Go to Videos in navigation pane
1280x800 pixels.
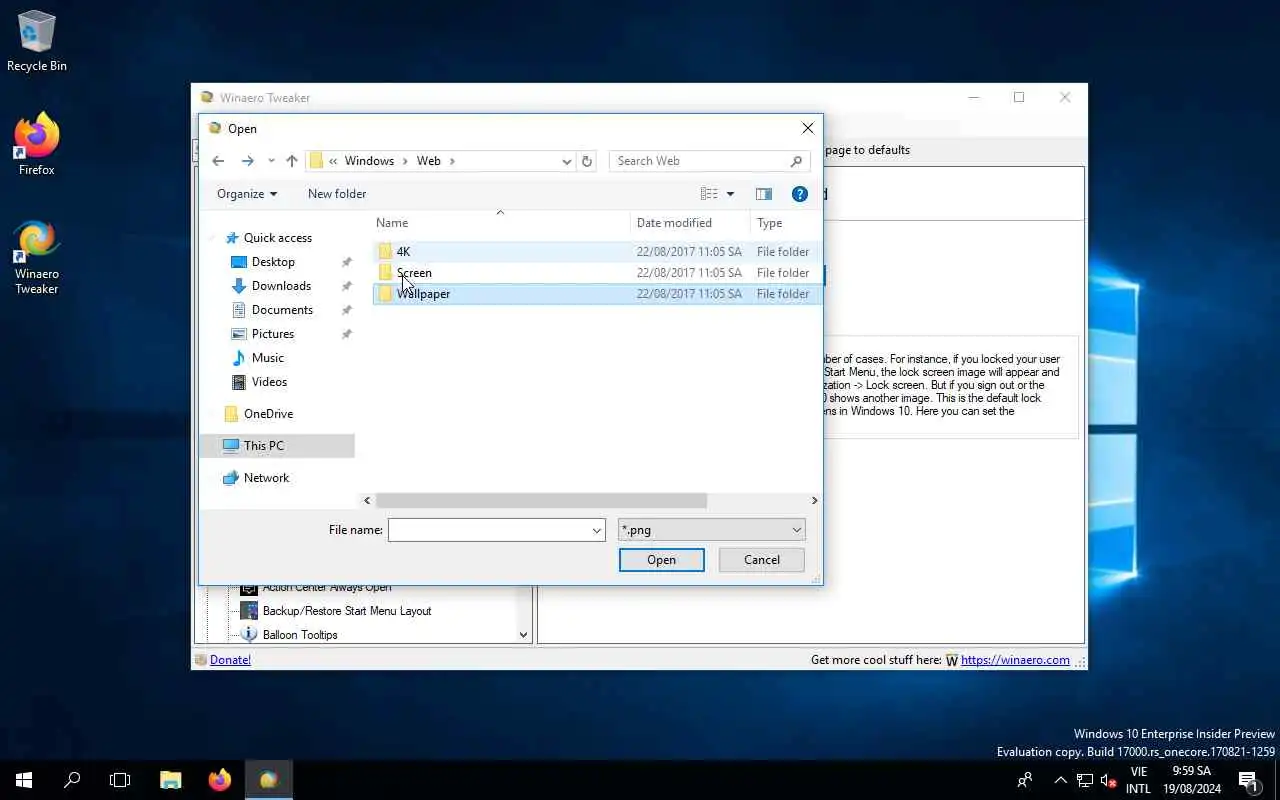[x=260, y=382]
